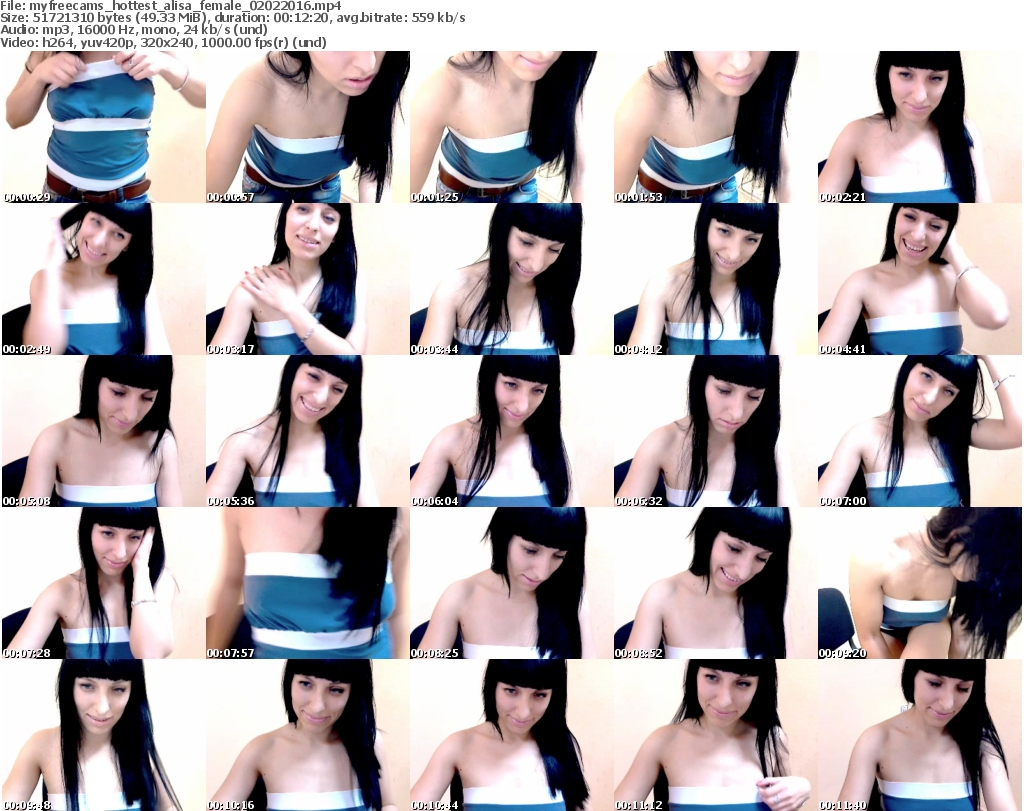Pick the thumbnail marked 00:05:08
Image resolution: width=1024 pixels, height=811 pixels.
(104, 431)
